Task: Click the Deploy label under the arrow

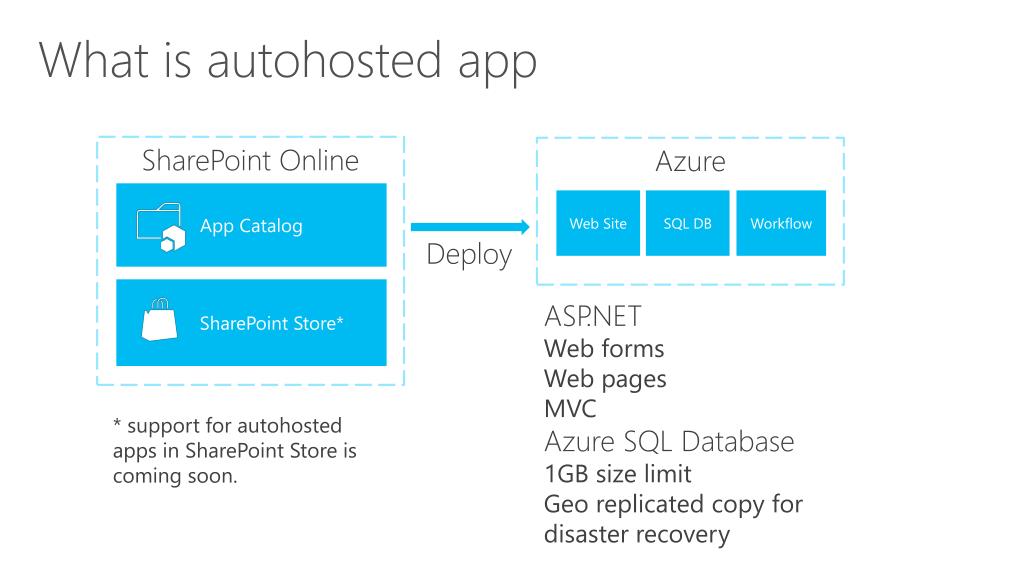Action: (x=469, y=255)
